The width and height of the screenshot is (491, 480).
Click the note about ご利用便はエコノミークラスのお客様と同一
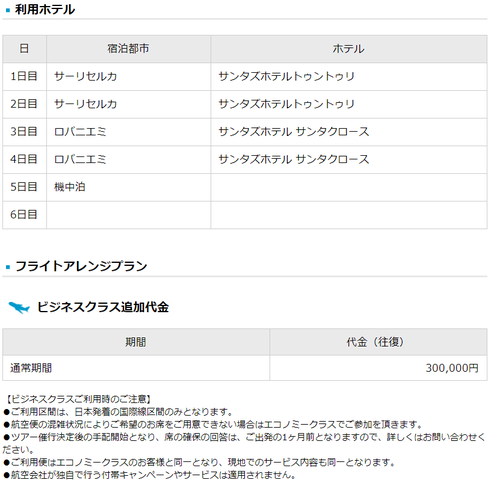199,462
